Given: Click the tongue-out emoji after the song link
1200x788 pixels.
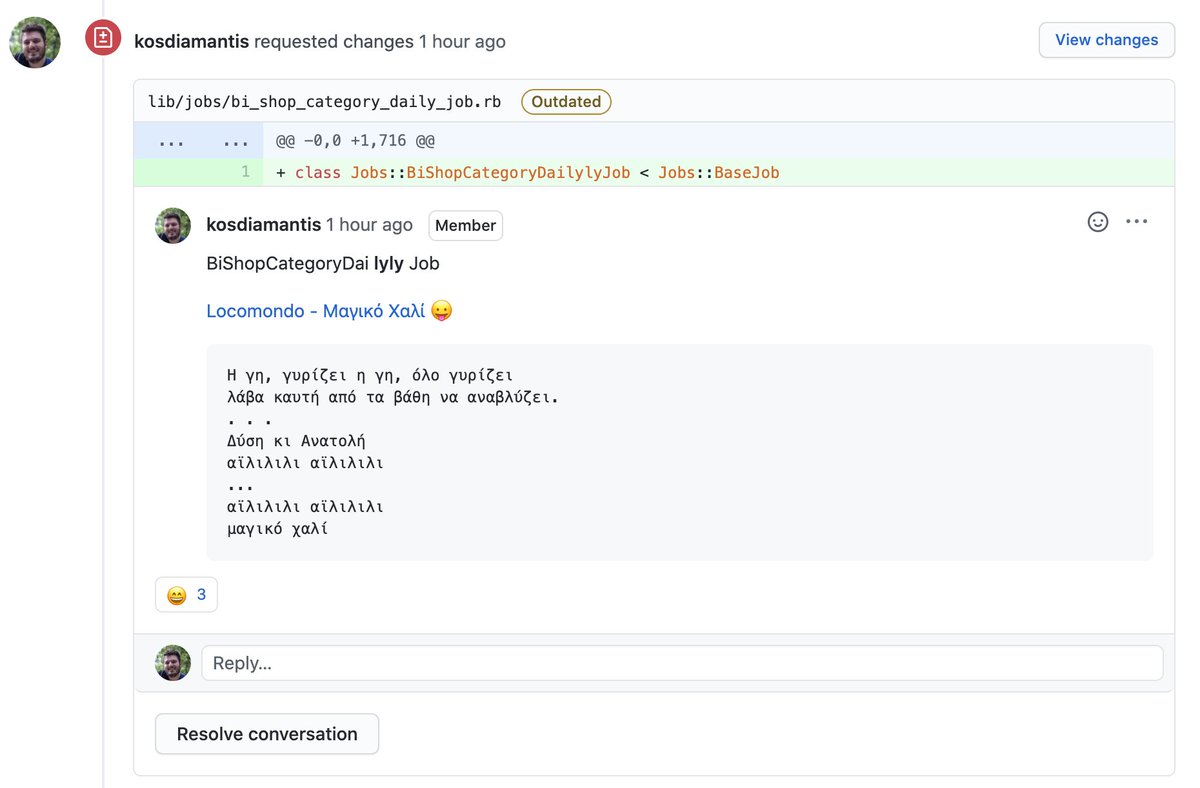Looking at the screenshot, I should pyautogui.click(x=442, y=311).
